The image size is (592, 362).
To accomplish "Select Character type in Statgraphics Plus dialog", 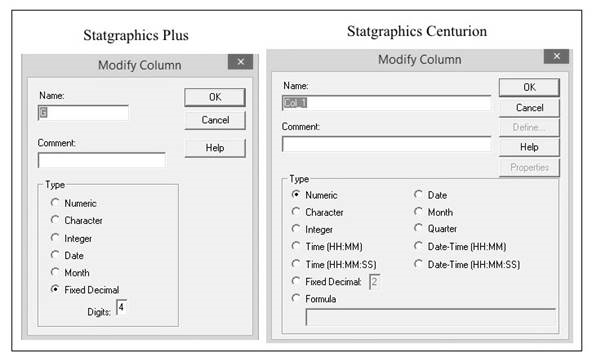I will [x=55, y=220].
